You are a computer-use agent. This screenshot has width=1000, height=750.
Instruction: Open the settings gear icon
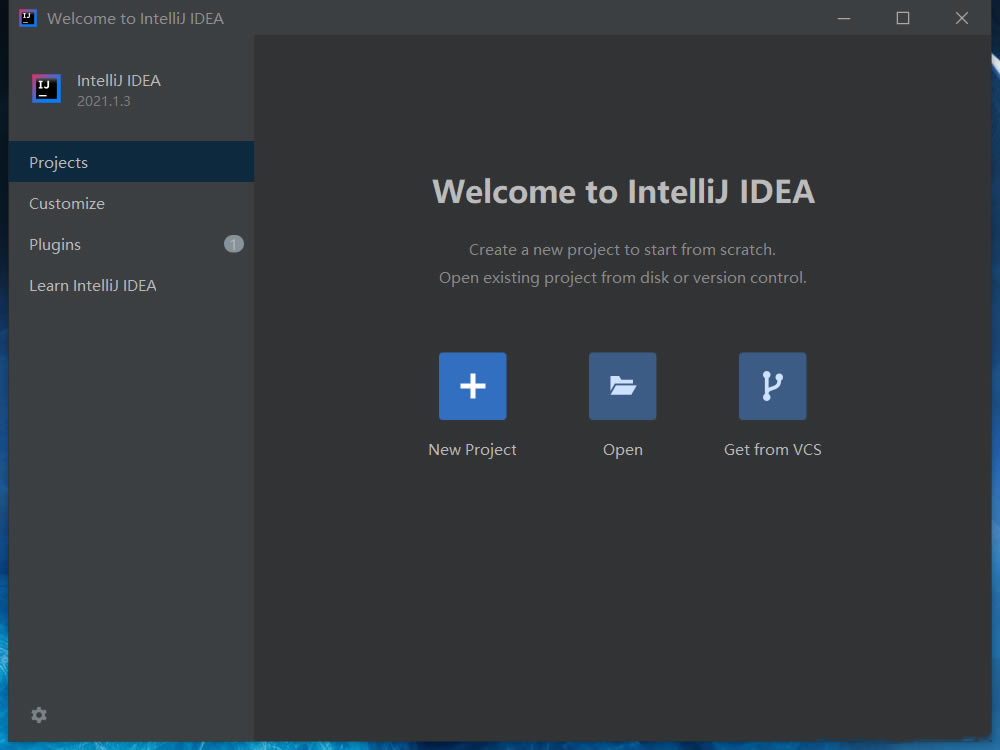pyautogui.click(x=39, y=715)
